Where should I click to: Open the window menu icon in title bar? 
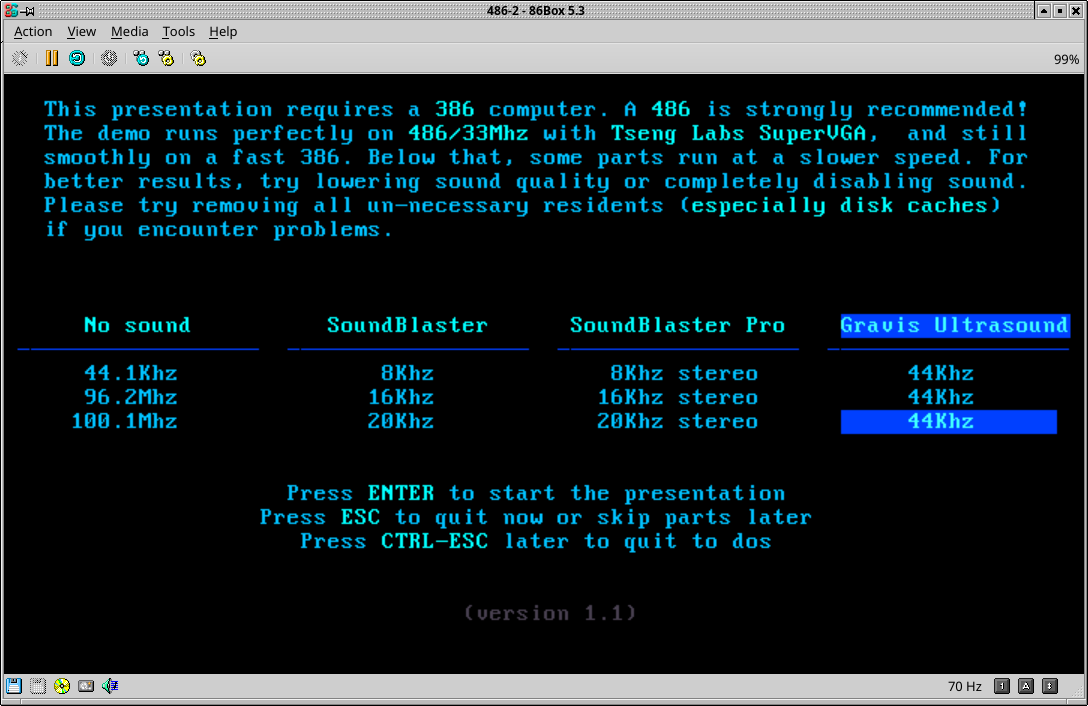coord(10,10)
